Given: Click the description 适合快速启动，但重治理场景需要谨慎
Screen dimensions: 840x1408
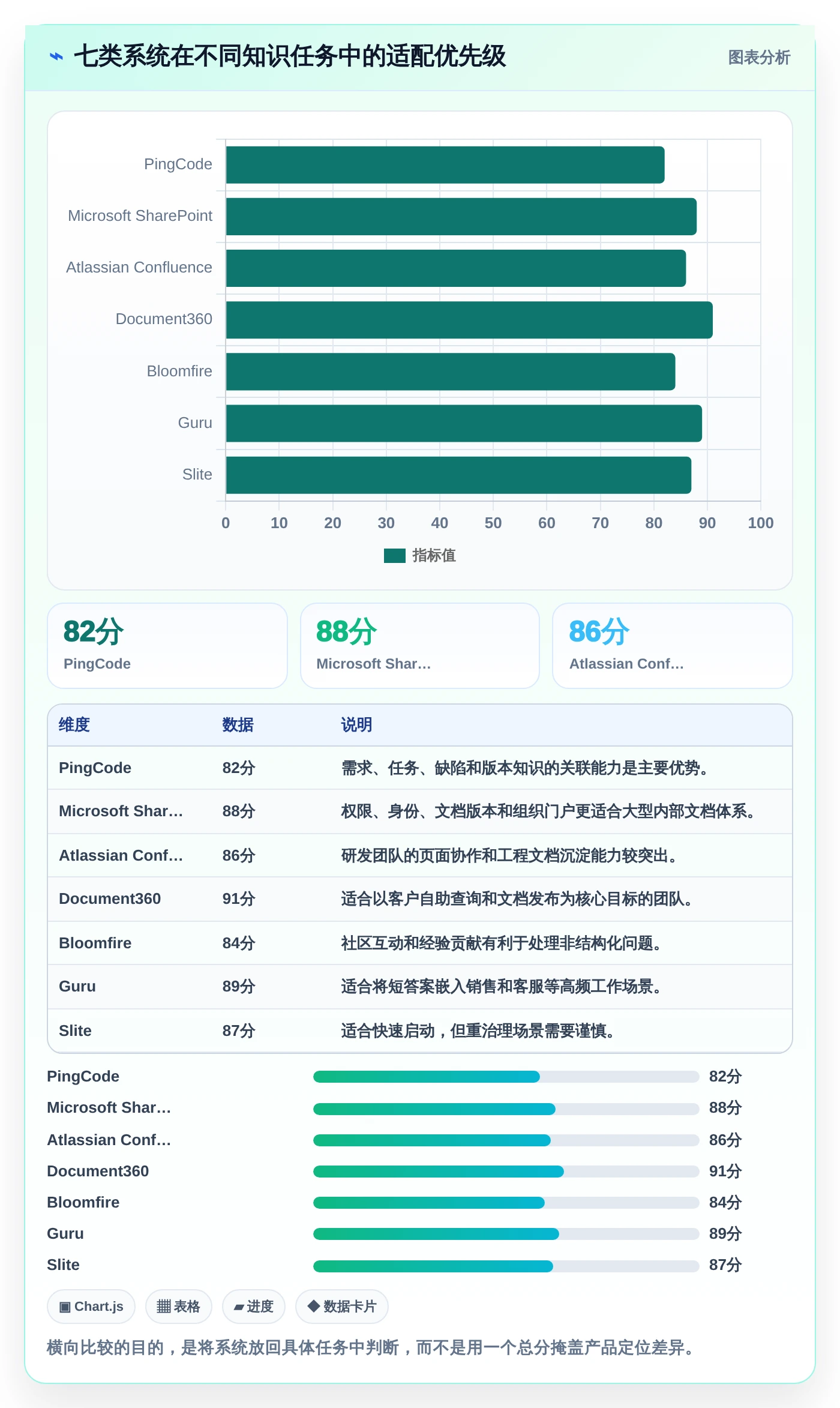Looking at the screenshot, I should point(478,1031).
